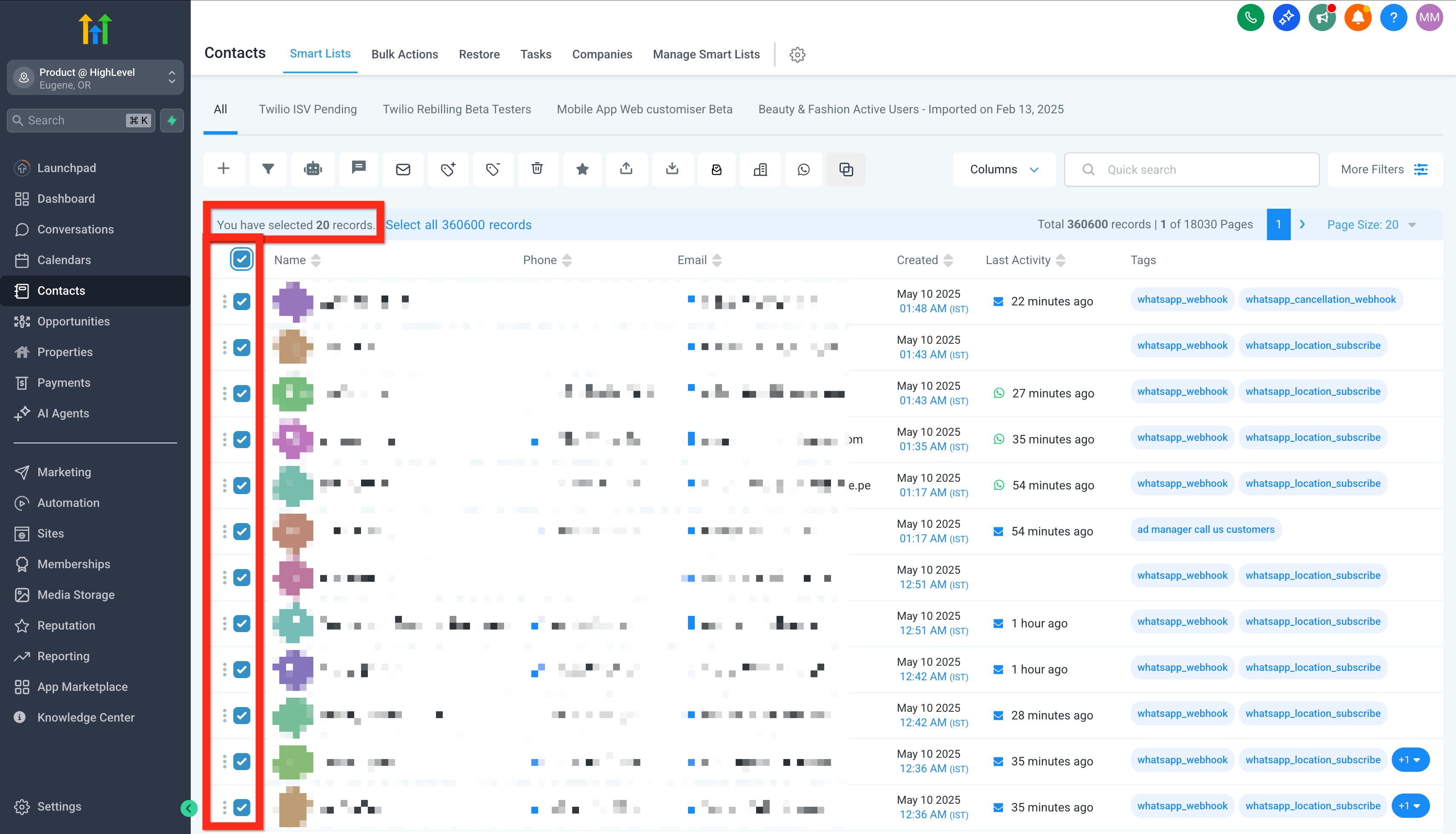Open More Filters panel
The height and width of the screenshot is (834, 1456).
point(1384,170)
